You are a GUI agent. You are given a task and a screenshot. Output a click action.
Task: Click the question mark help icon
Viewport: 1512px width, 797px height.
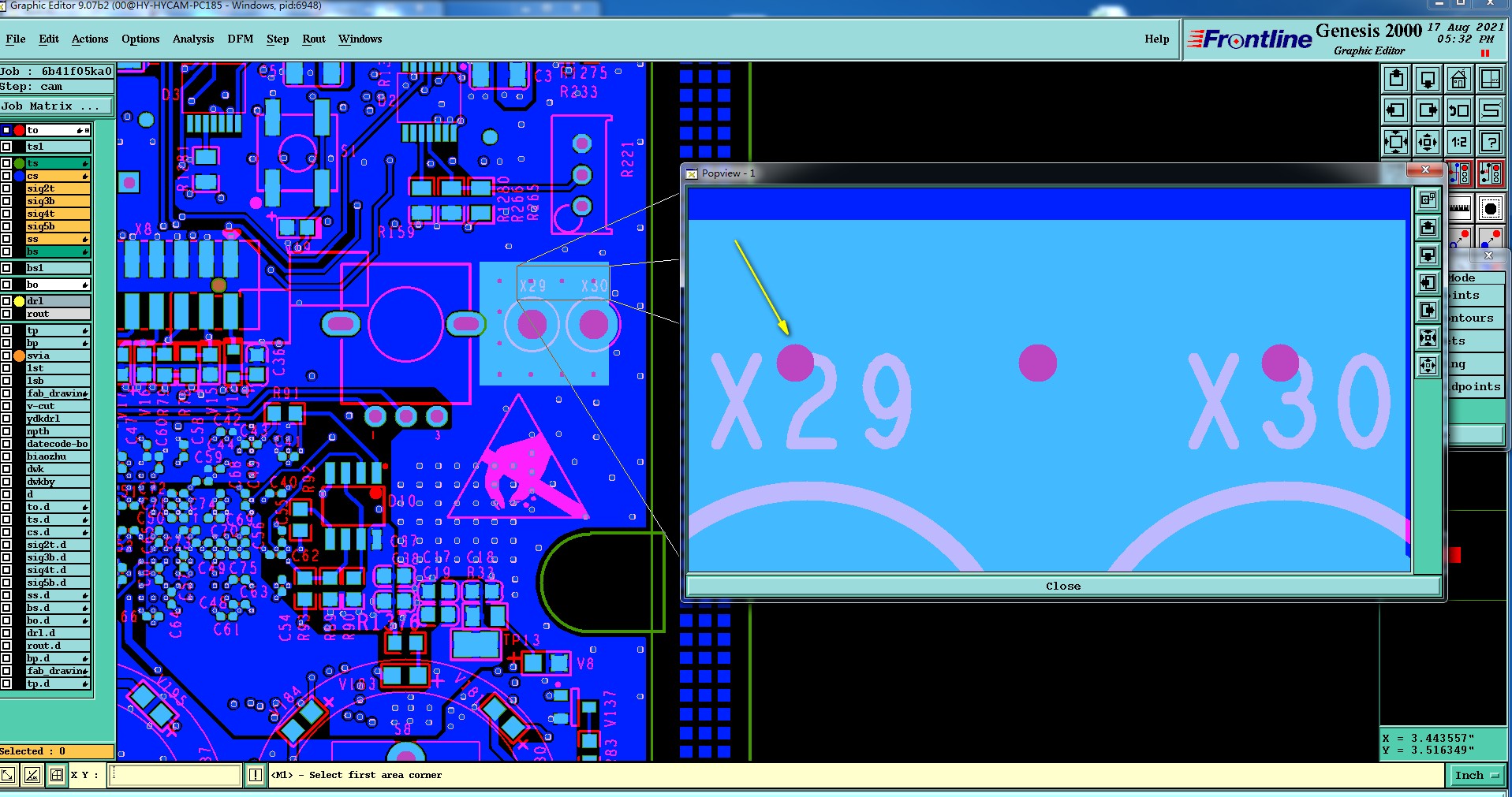(x=1491, y=142)
